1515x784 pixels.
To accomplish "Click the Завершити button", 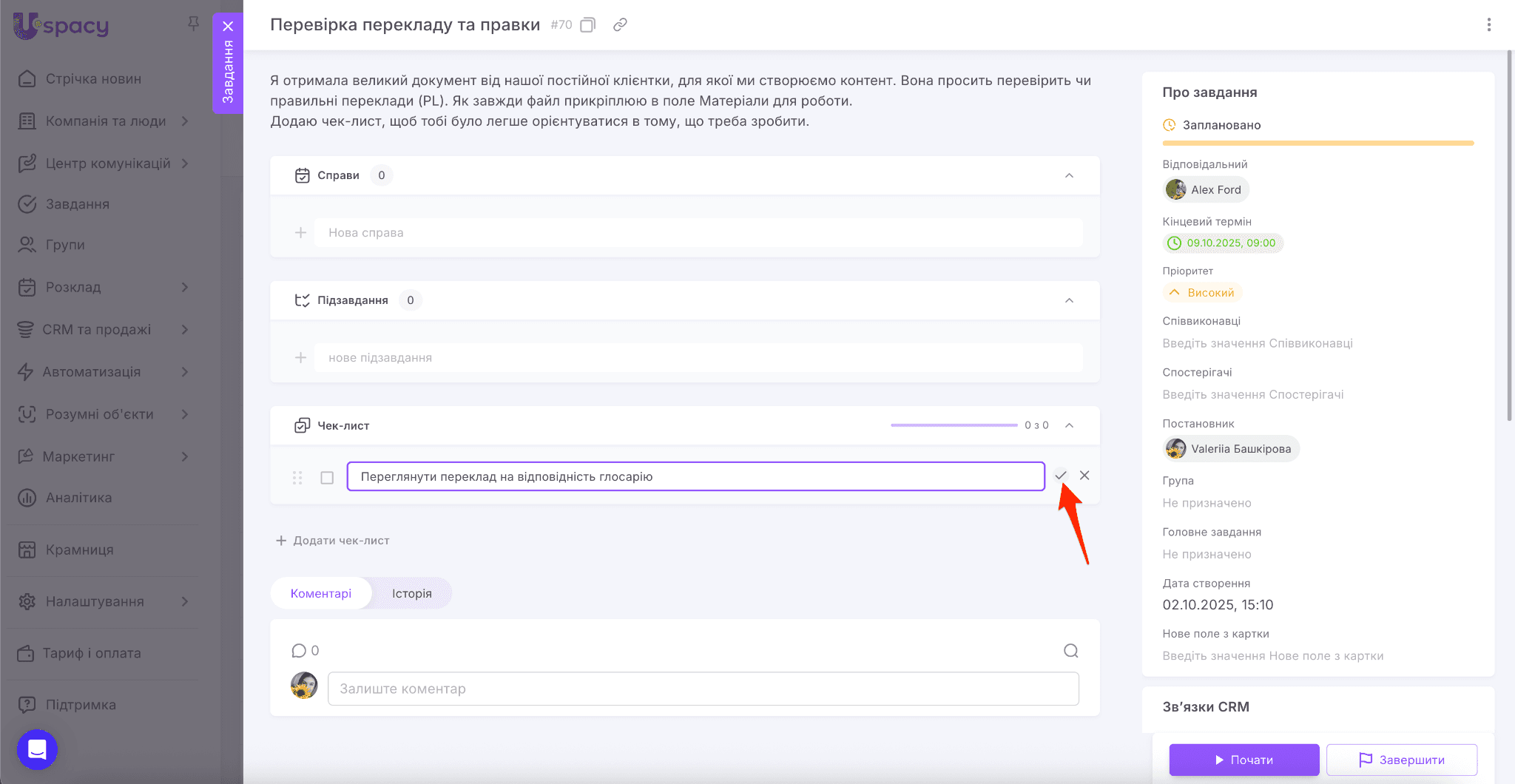I will [x=1401, y=760].
